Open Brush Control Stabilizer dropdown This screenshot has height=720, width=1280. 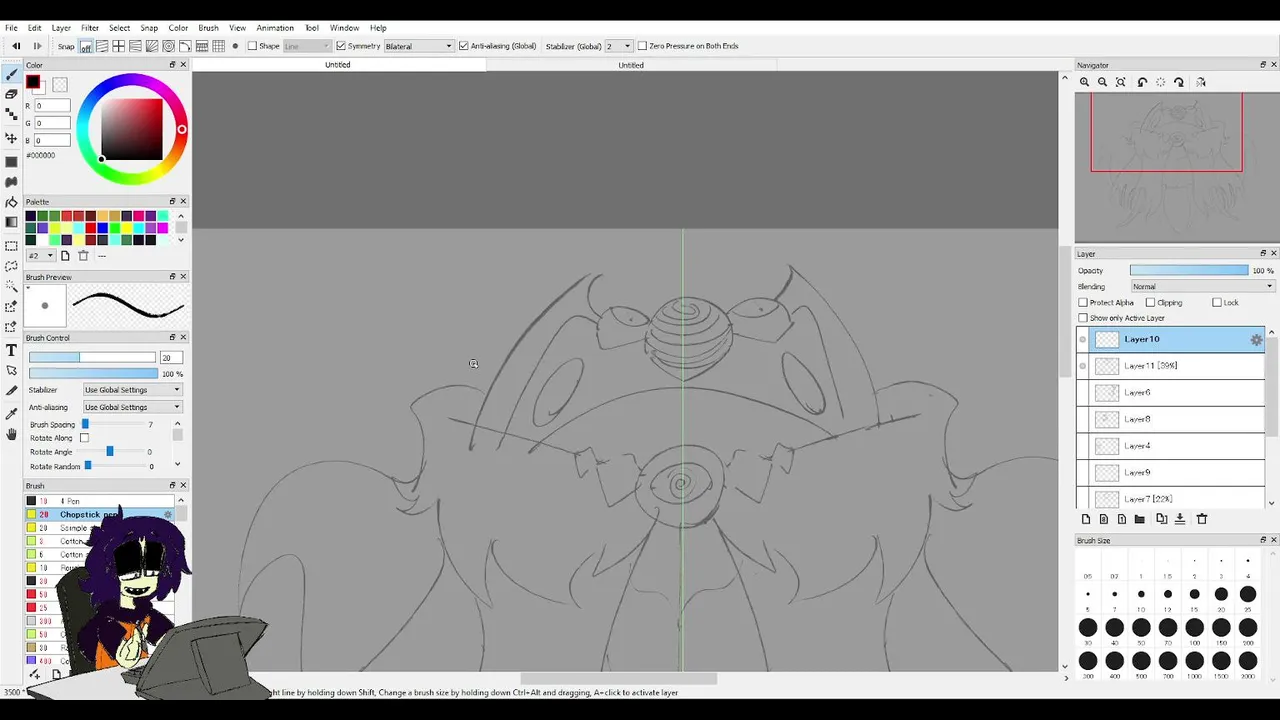click(x=133, y=390)
